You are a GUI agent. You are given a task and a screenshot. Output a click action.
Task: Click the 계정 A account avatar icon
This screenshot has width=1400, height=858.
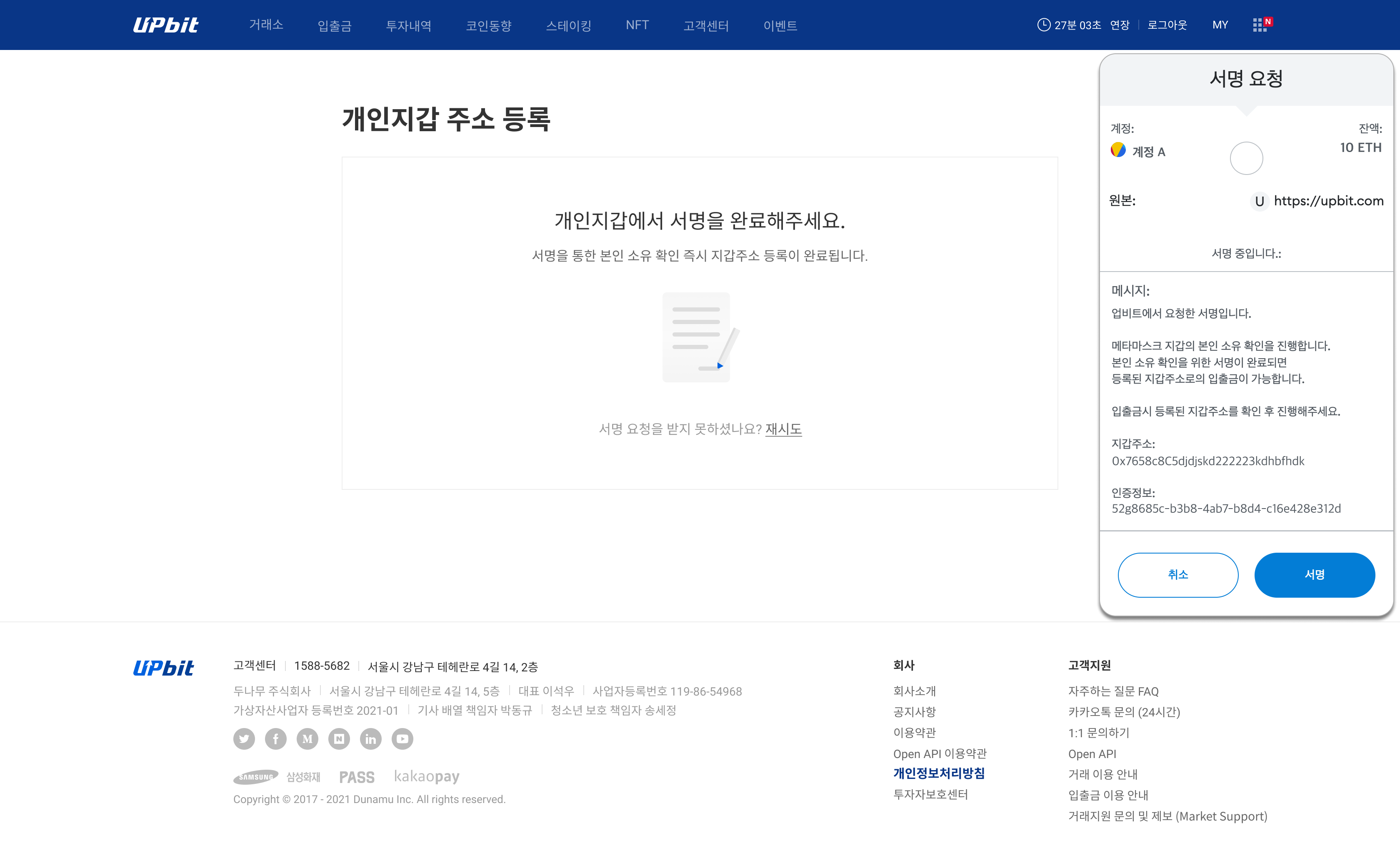click(x=1118, y=150)
